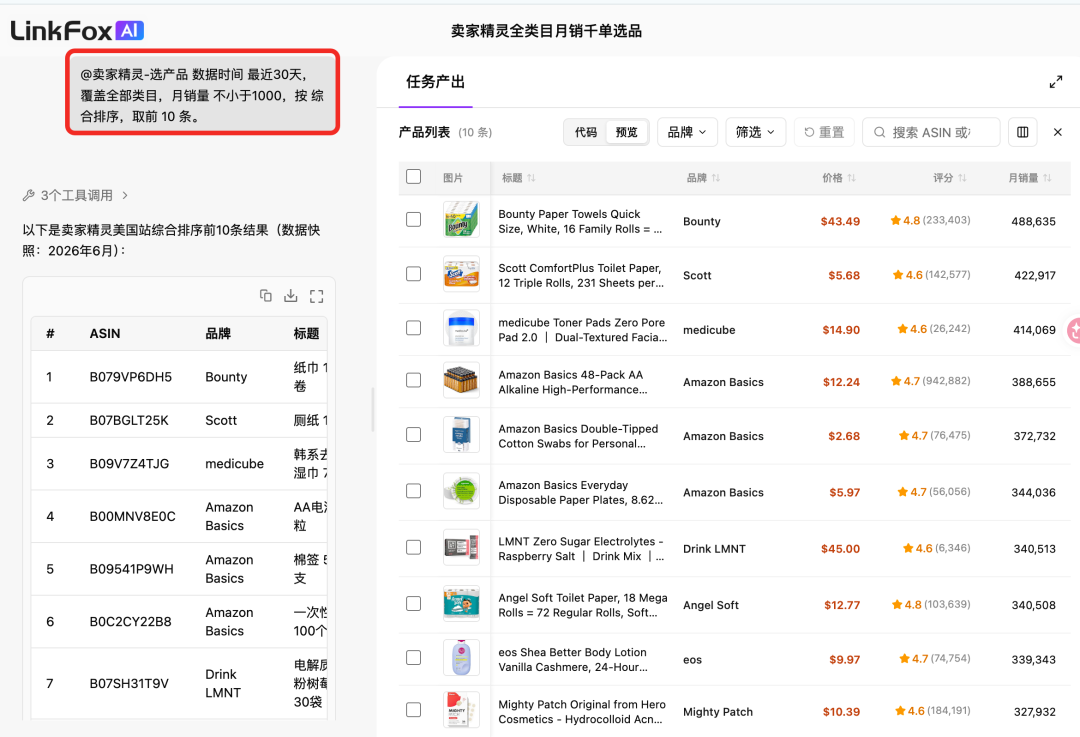
Task: Click the wrench icon beside 3个工具调用
Action: pos(28,196)
